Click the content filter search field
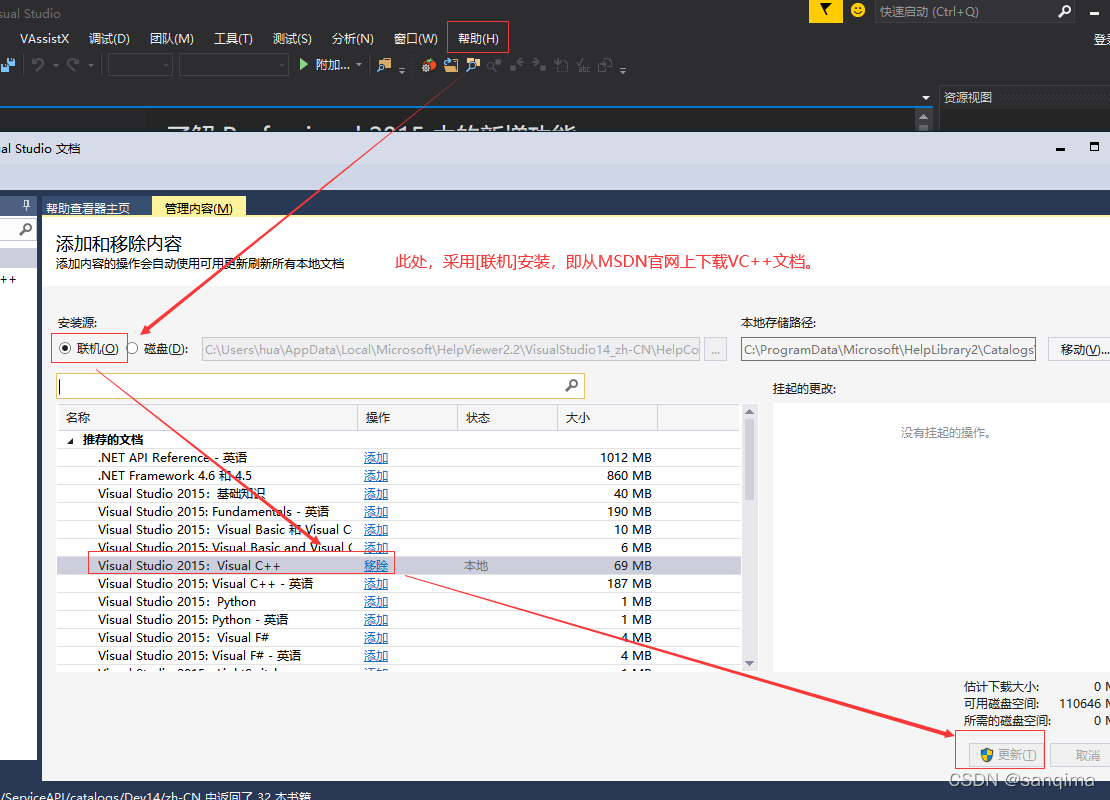This screenshot has width=1110, height=800. pyautogui.click(x=310, y=386)
